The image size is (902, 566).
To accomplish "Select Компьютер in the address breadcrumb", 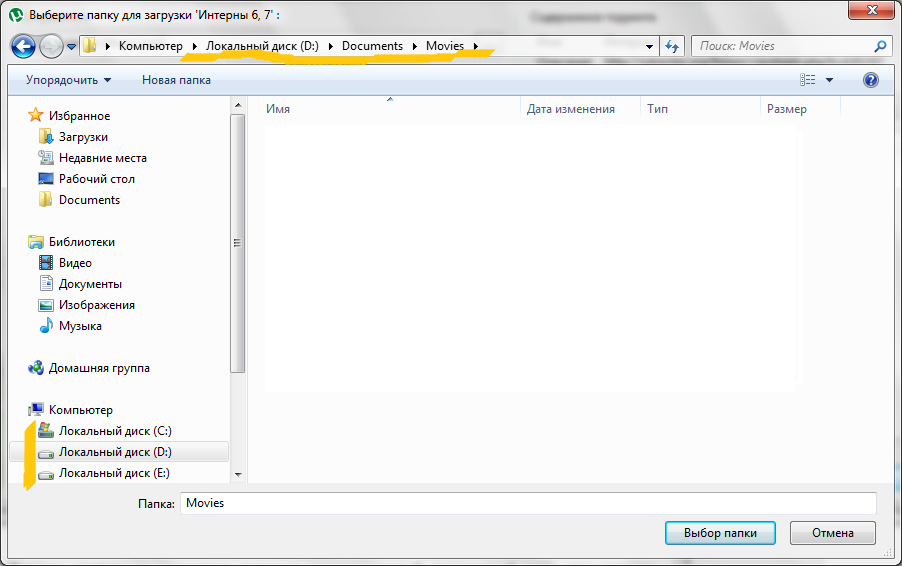I will (x=151, y=46).
